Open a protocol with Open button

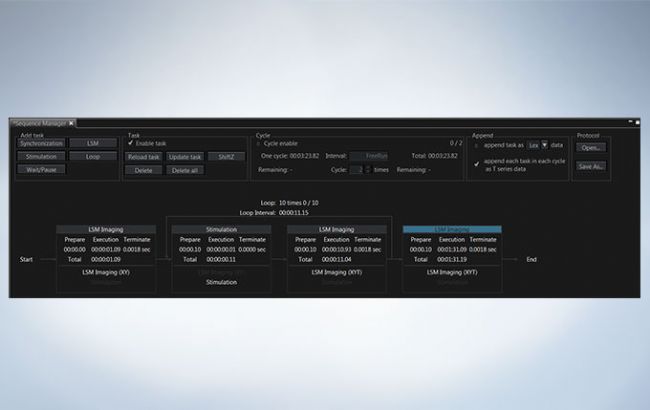pyautogui.click(x=591, y=147)
